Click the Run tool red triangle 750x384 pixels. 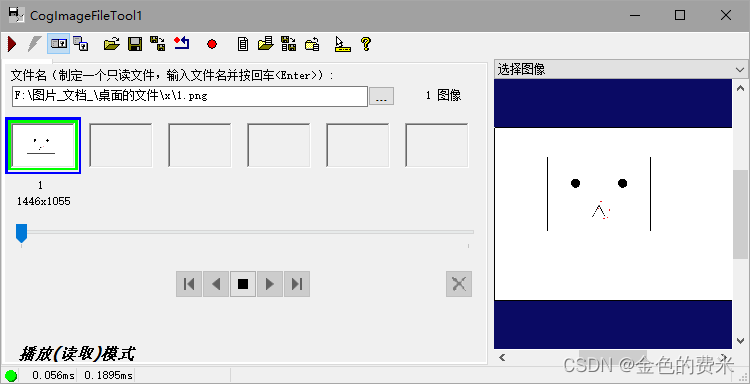(x=12, y=44)
